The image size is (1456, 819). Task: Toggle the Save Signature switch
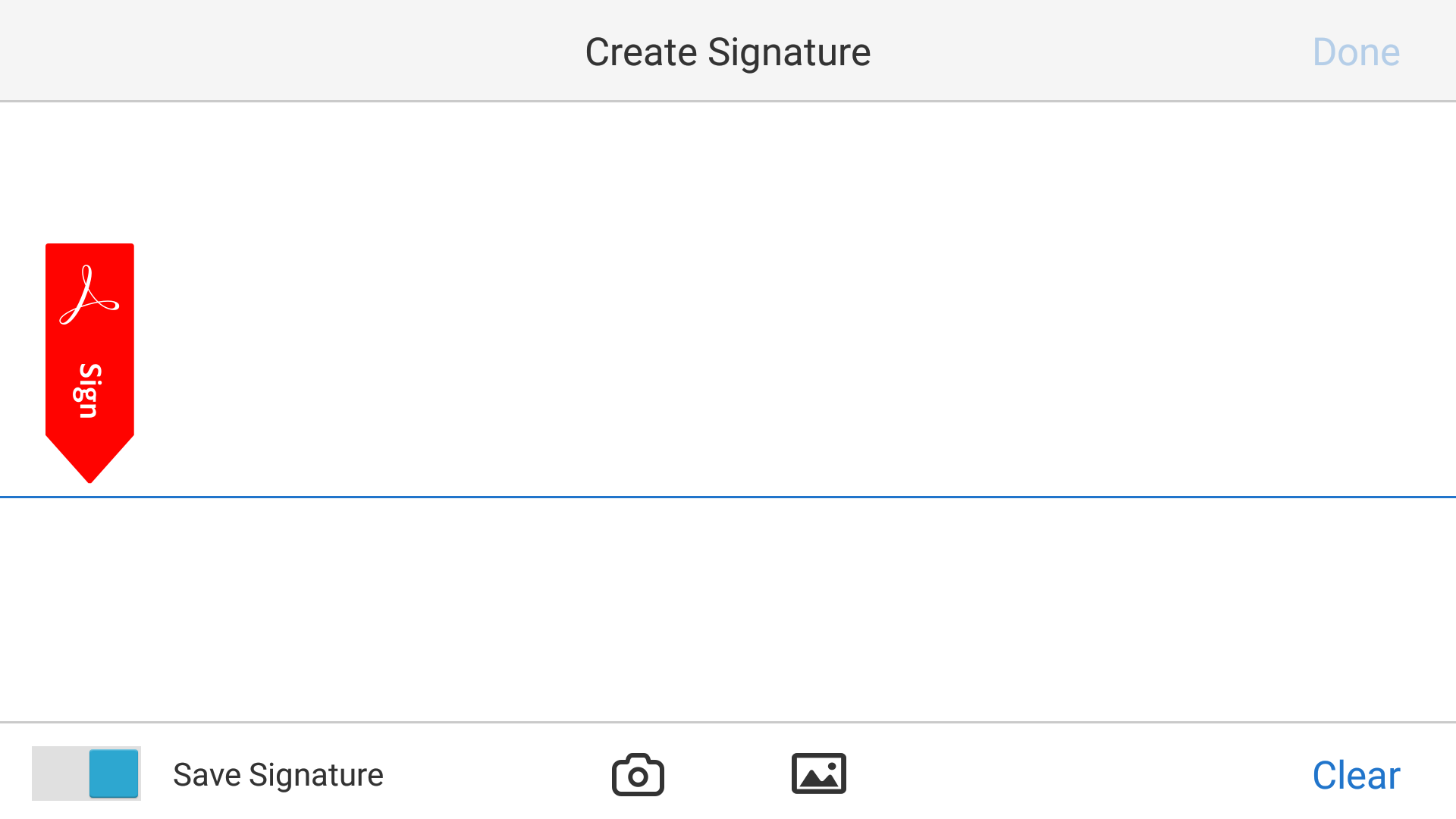click(86, 773)
